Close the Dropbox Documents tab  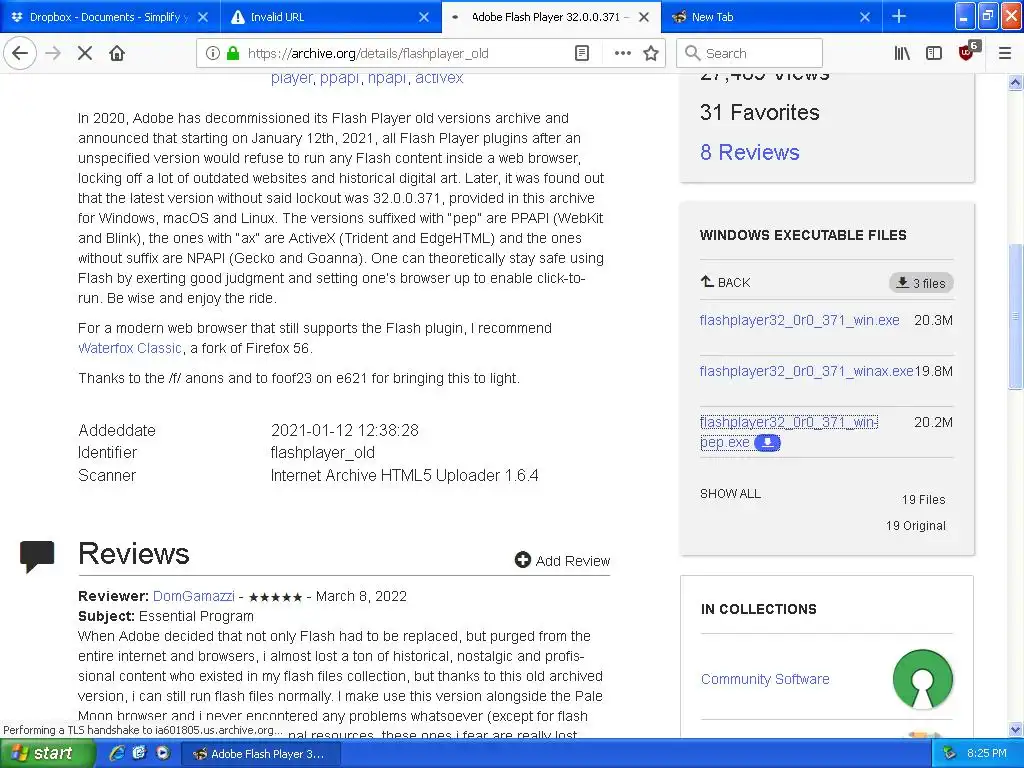(x=203, y=17)
